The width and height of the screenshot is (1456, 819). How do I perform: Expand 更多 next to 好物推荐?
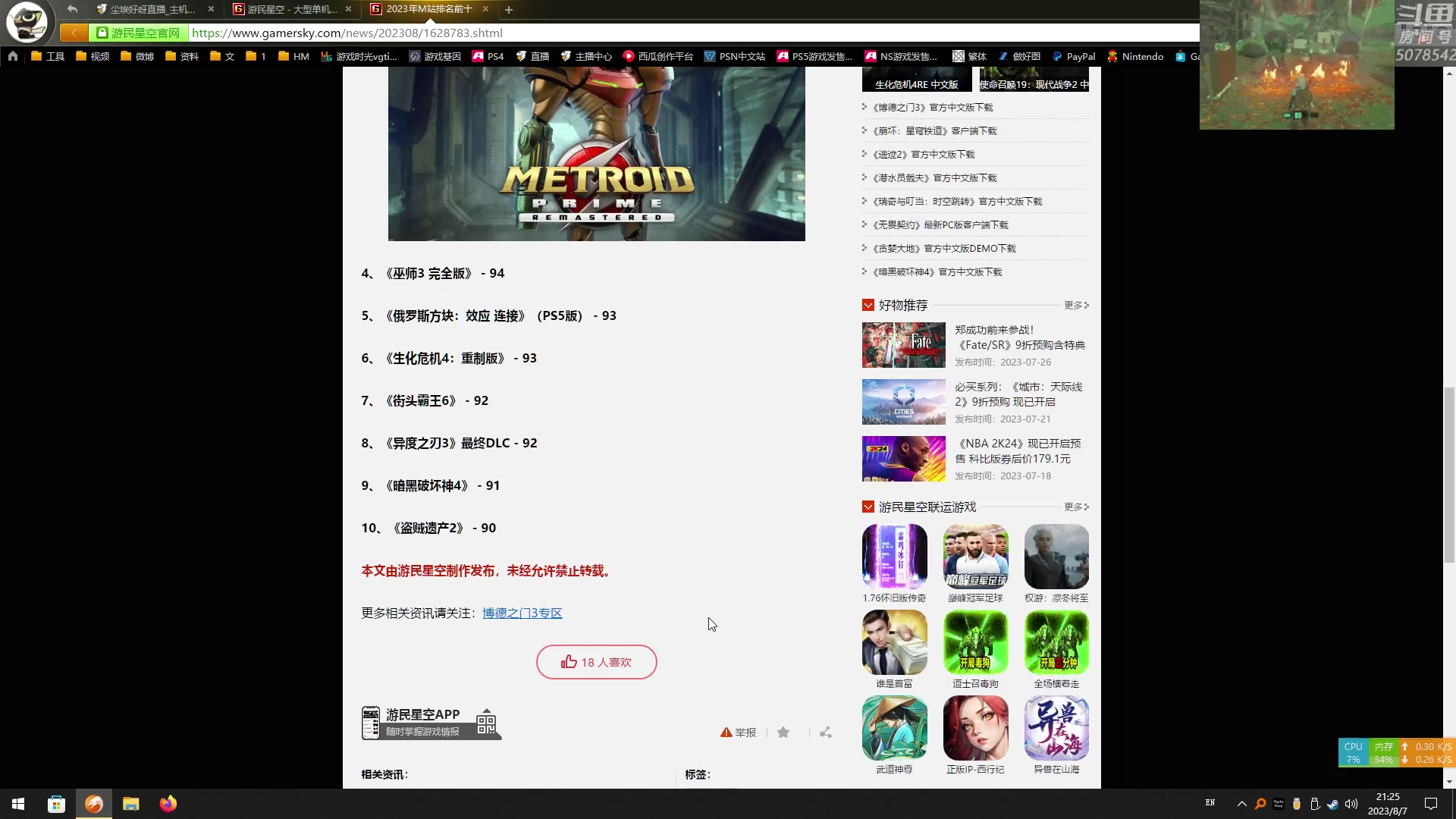click(1076, 305)
